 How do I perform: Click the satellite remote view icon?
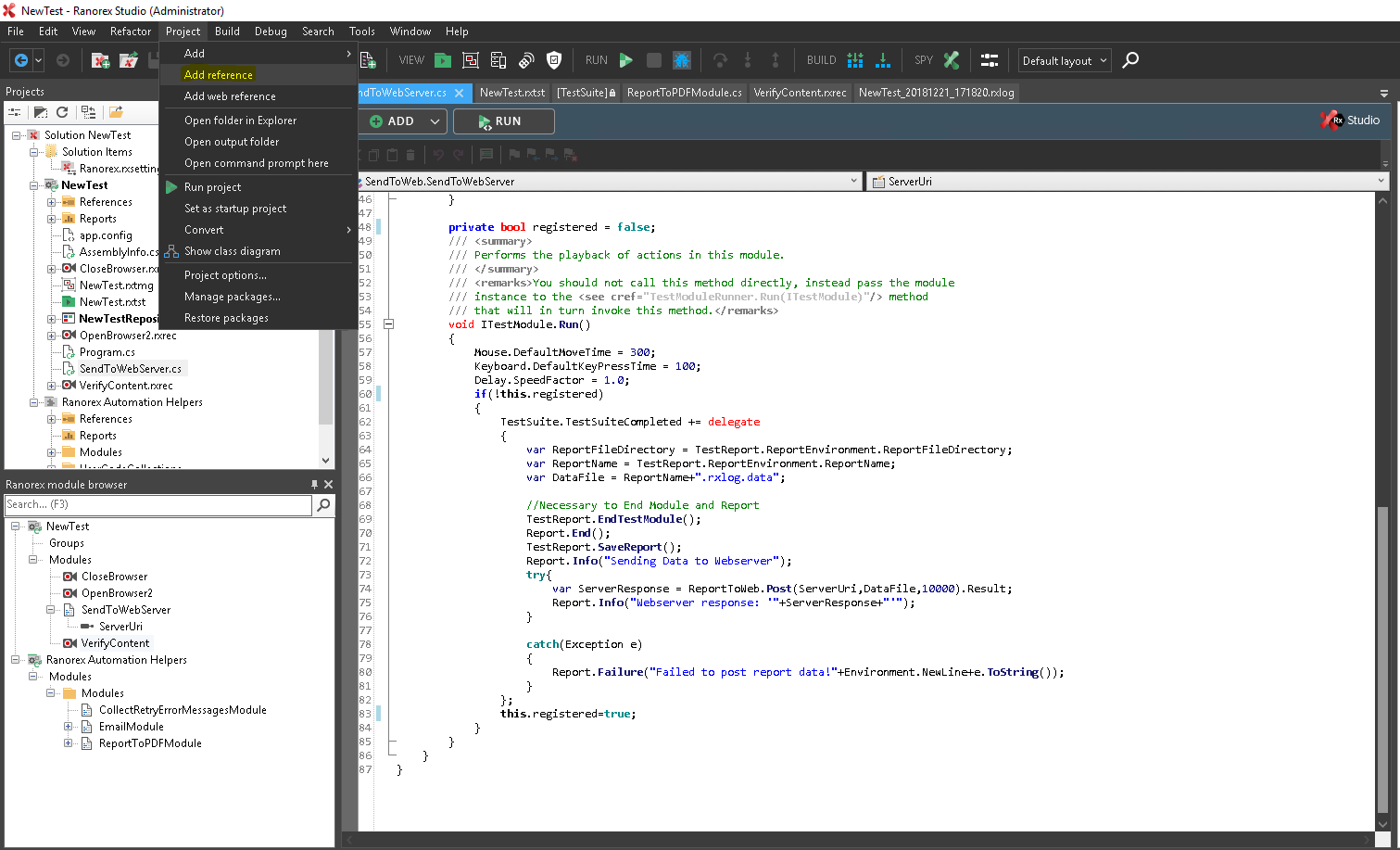point(526,60)
